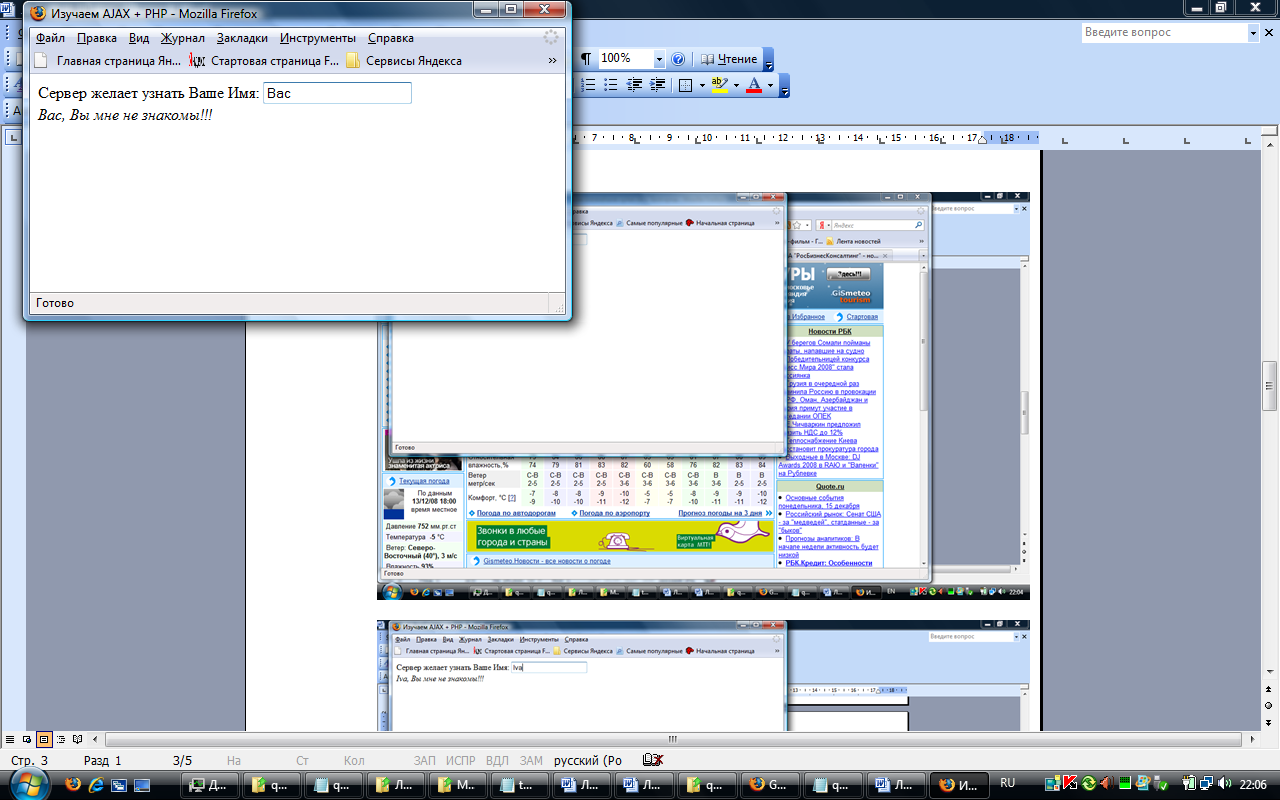
Task: Click the show desktop quick launch icon
Action: [x=141, y=784]
